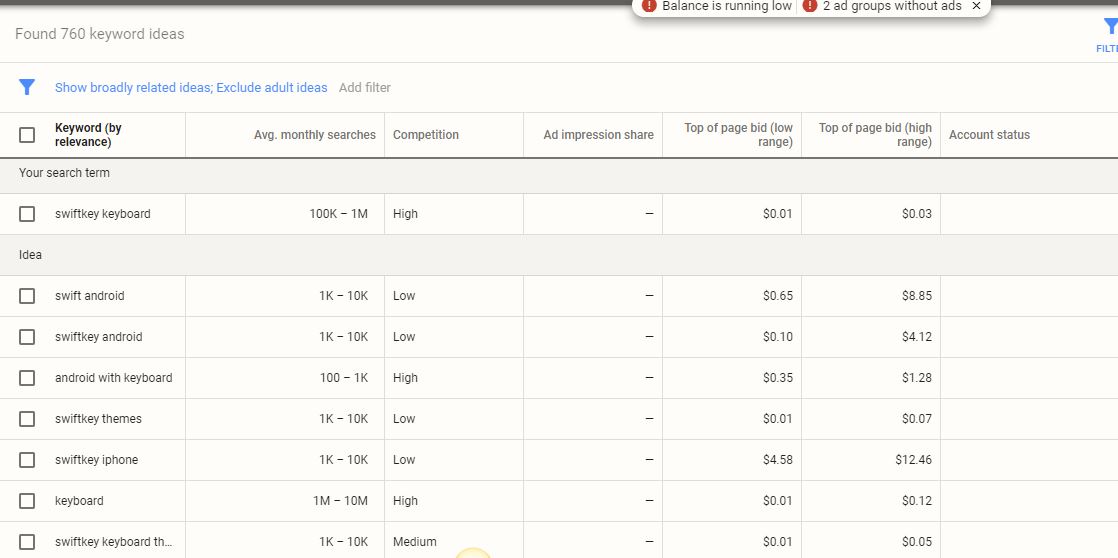Click the 1M – 10M searches value
The image size is (1118, 558).
pyautogui.click(x=340, y=500)
